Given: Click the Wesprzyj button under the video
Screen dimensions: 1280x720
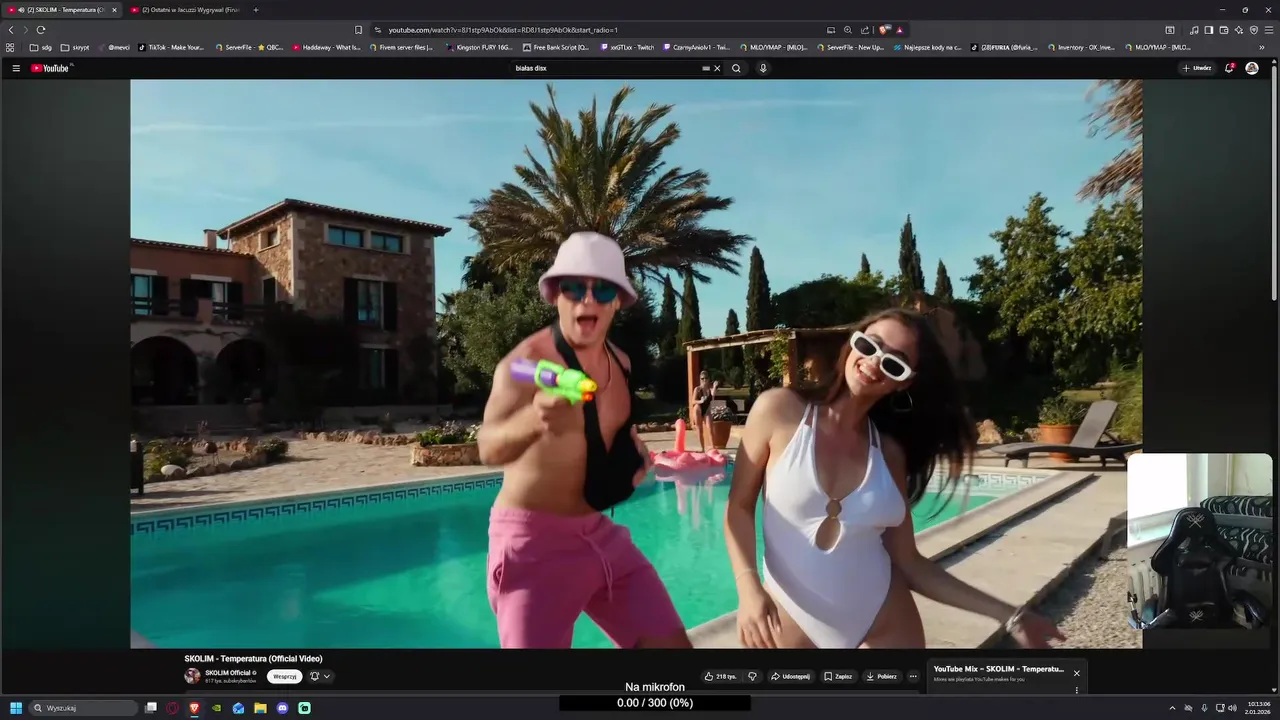Looking at the screenshot, I should coord(285,676).
